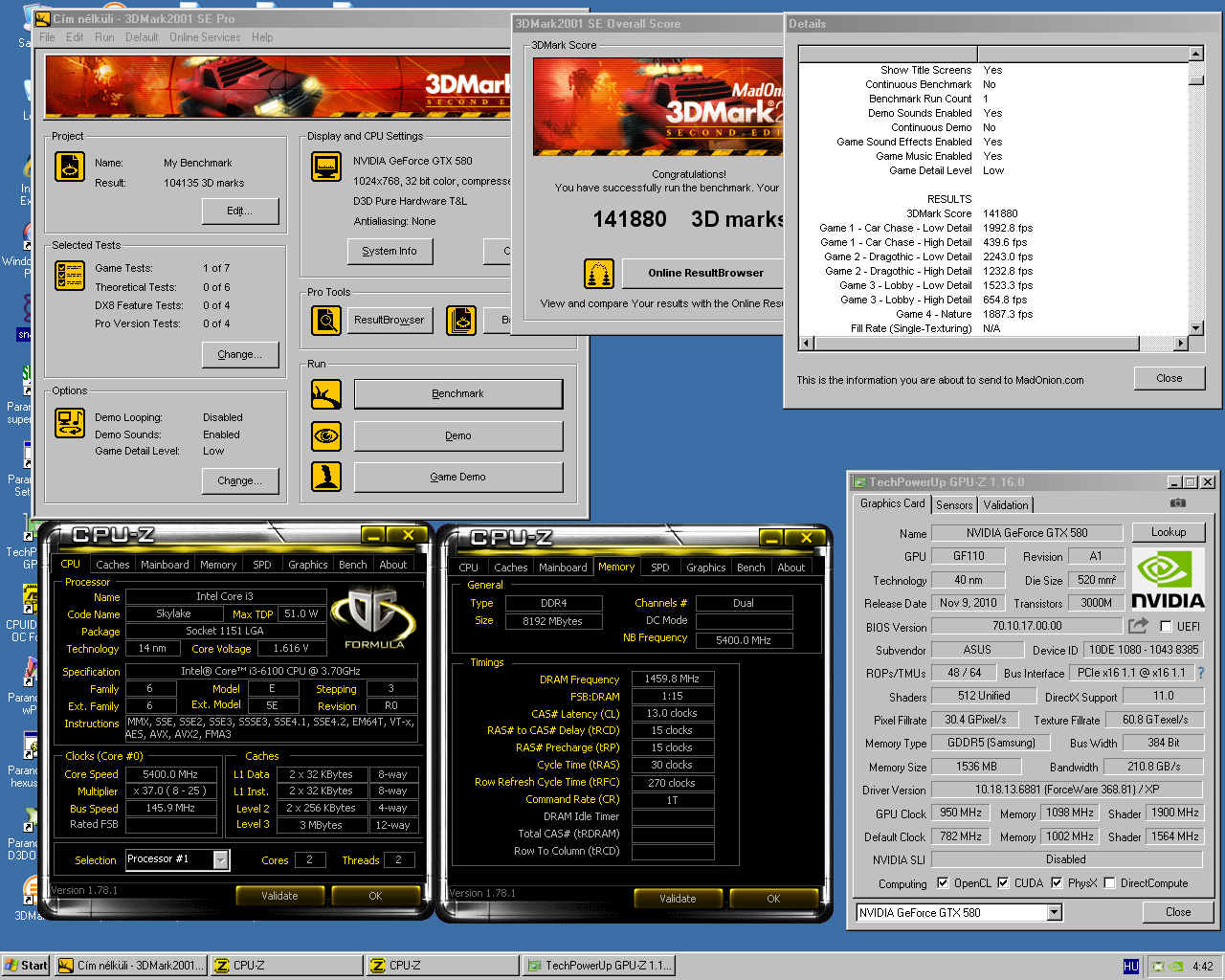The width and height of the screenshot is (1225, 980).
Task: Click the Game Demo button
Action: 458,477
